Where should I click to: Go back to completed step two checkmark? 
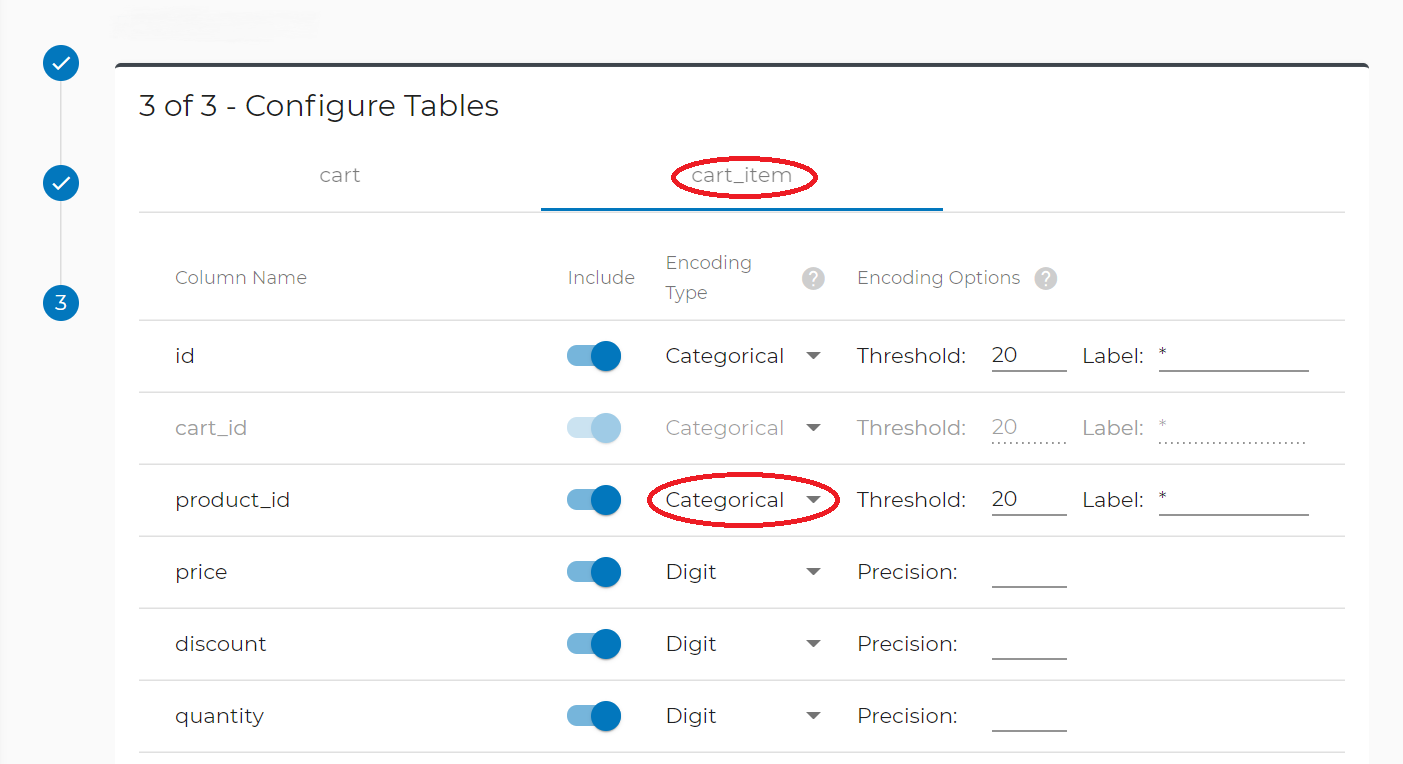pos(61,183)
